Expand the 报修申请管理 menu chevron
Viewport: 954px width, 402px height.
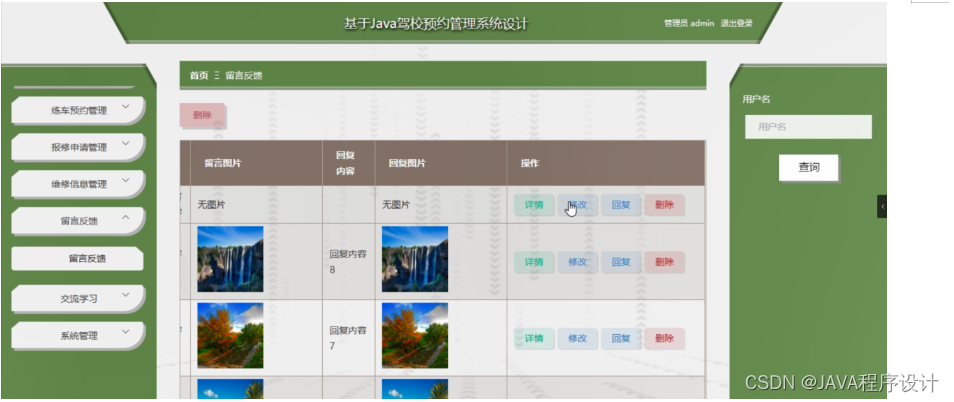click(x=125, y=144)
